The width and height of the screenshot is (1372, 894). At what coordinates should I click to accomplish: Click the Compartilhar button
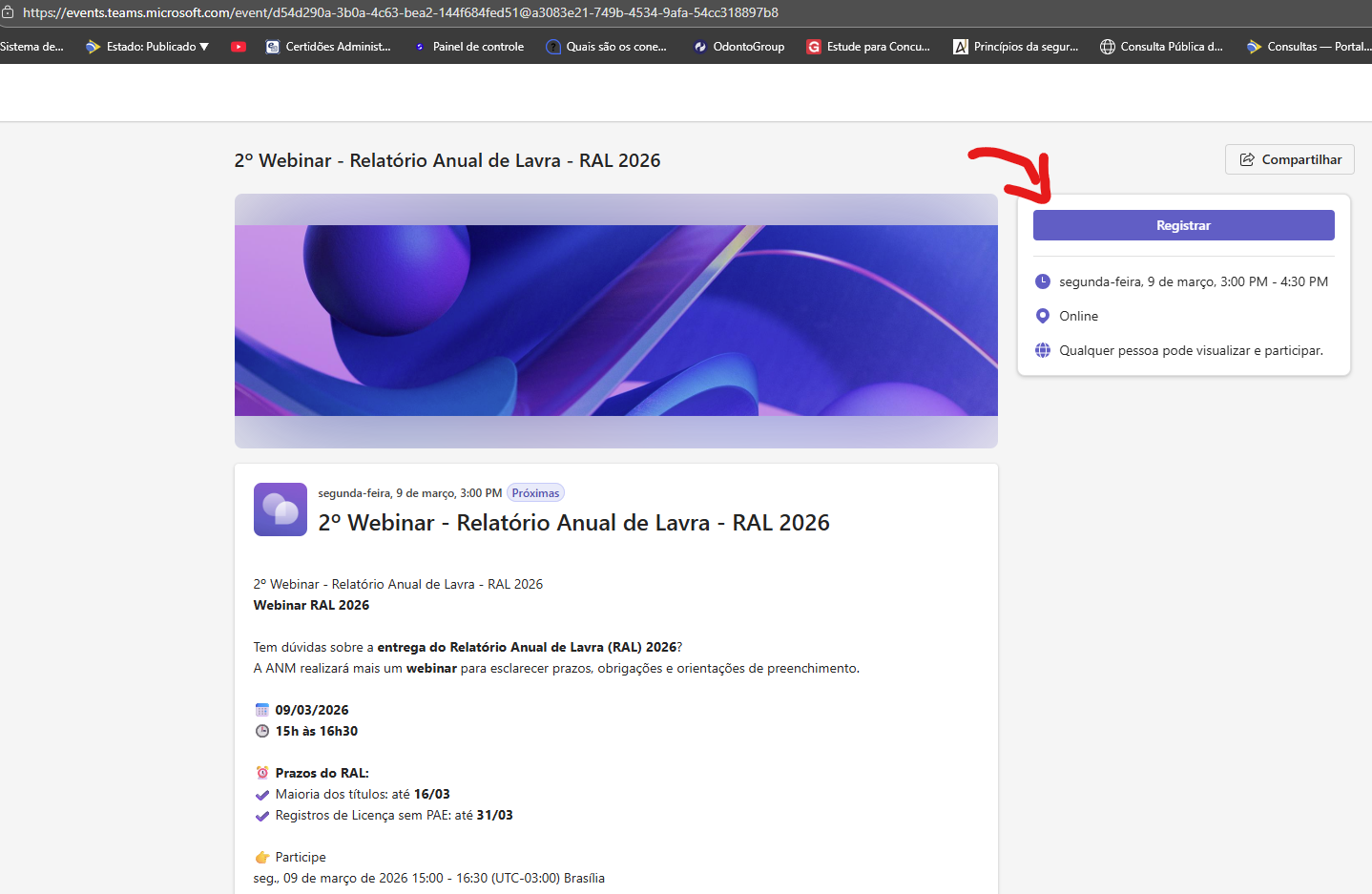pyautogui.click(x=1289, y=159)
